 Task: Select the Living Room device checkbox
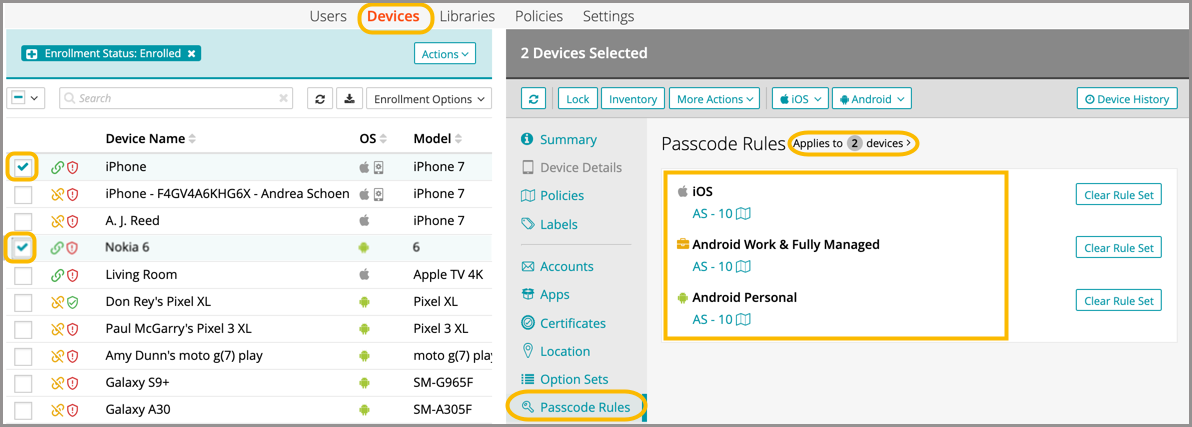pyautogui.click(x=23, y=275)
